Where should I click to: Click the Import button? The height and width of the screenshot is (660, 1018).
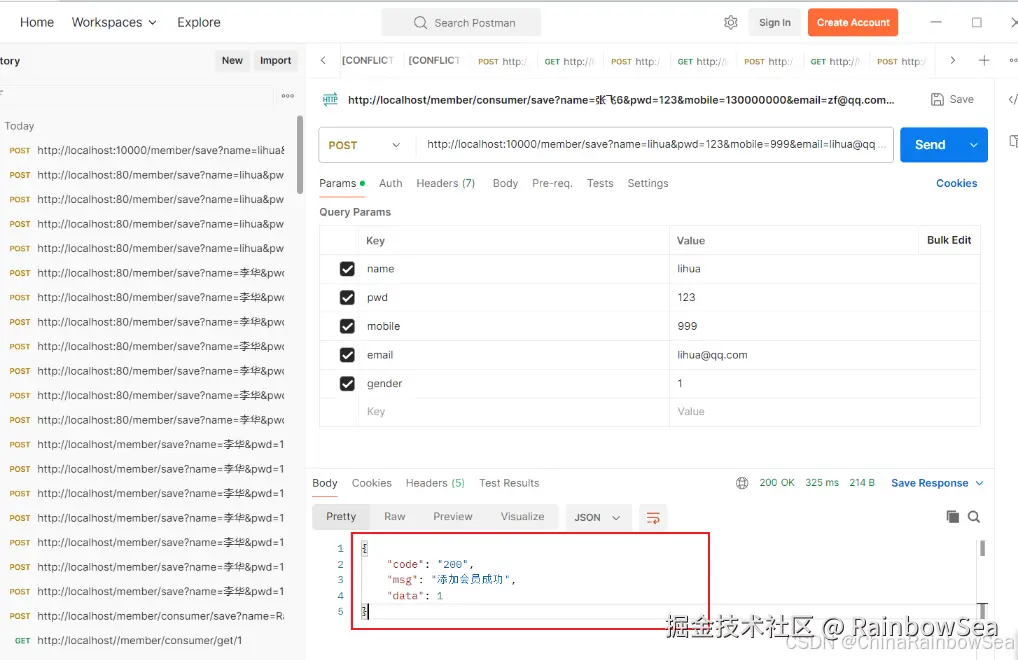pos(275,60)
